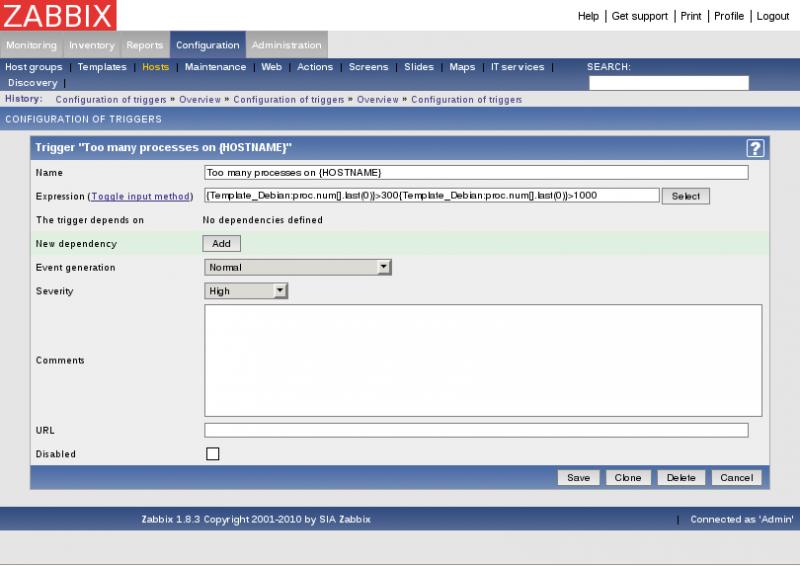
Task: Click the ZABBIX logo
Action: click(58, 15)
